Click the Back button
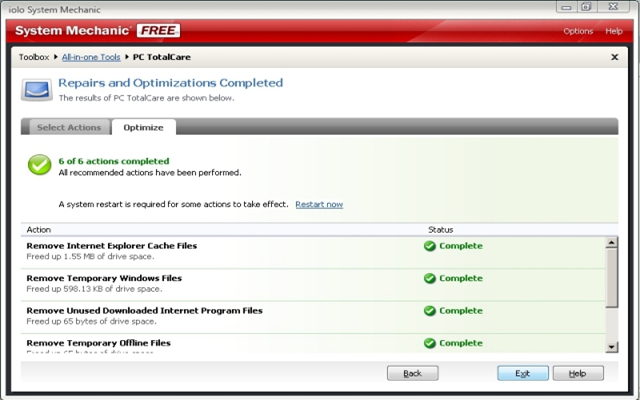The height and width of the screenshot is (400, 640). pyautogui.click(x=413, y=373)
